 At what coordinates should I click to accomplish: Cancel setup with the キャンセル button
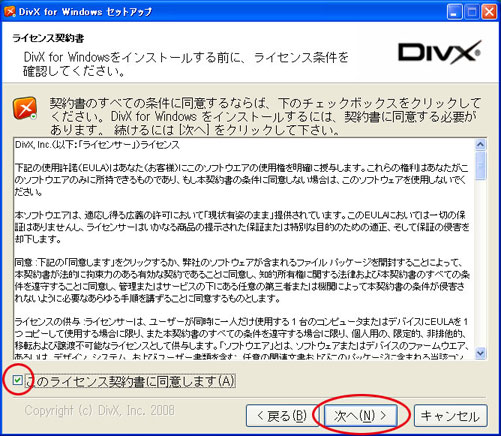click(450, 415)
